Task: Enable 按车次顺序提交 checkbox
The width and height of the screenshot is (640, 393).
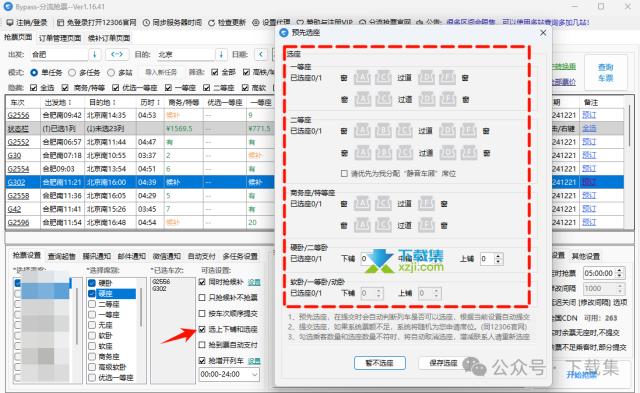Action: click(202, 313)
